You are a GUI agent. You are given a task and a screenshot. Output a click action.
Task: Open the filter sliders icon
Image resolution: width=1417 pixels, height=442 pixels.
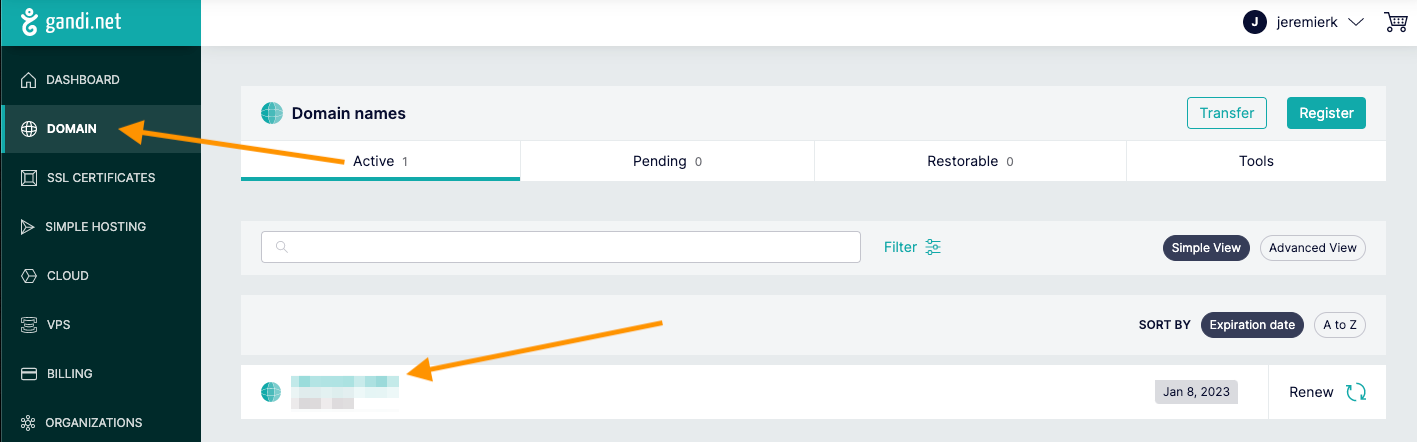[933, 247]
